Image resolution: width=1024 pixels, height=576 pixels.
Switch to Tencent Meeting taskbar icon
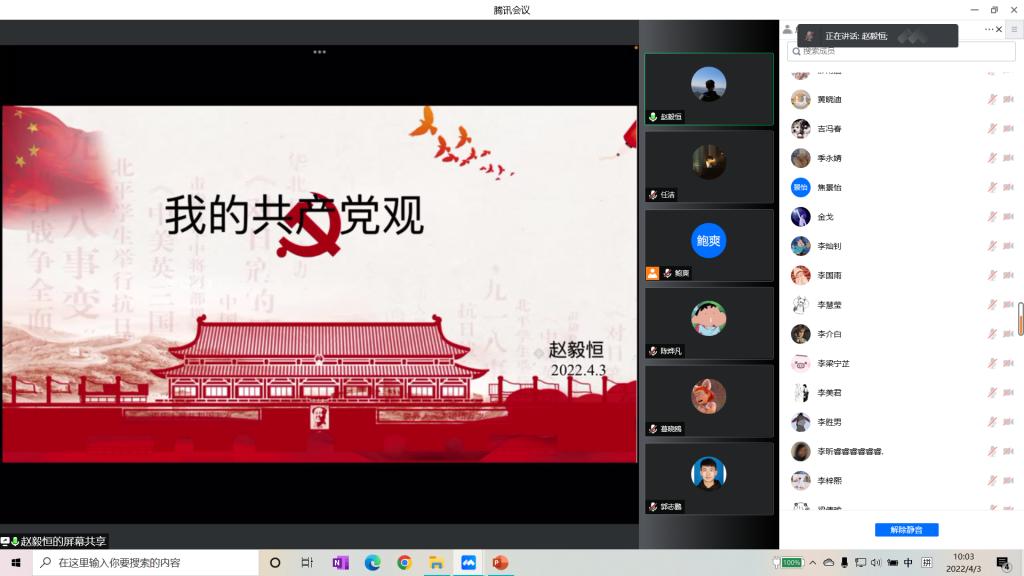tap(468, 562)
